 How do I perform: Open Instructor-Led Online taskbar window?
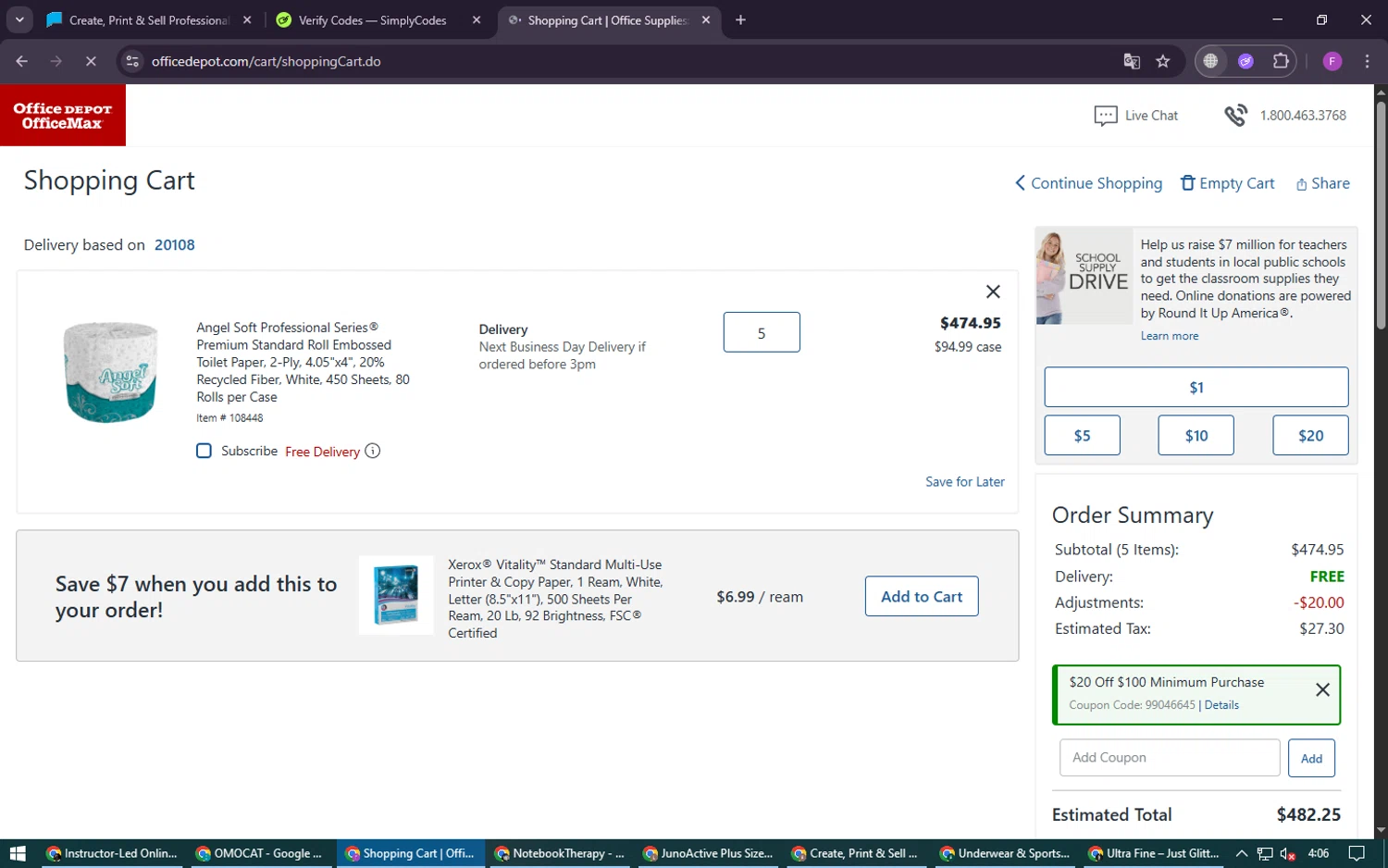click(x=112, y=853)
